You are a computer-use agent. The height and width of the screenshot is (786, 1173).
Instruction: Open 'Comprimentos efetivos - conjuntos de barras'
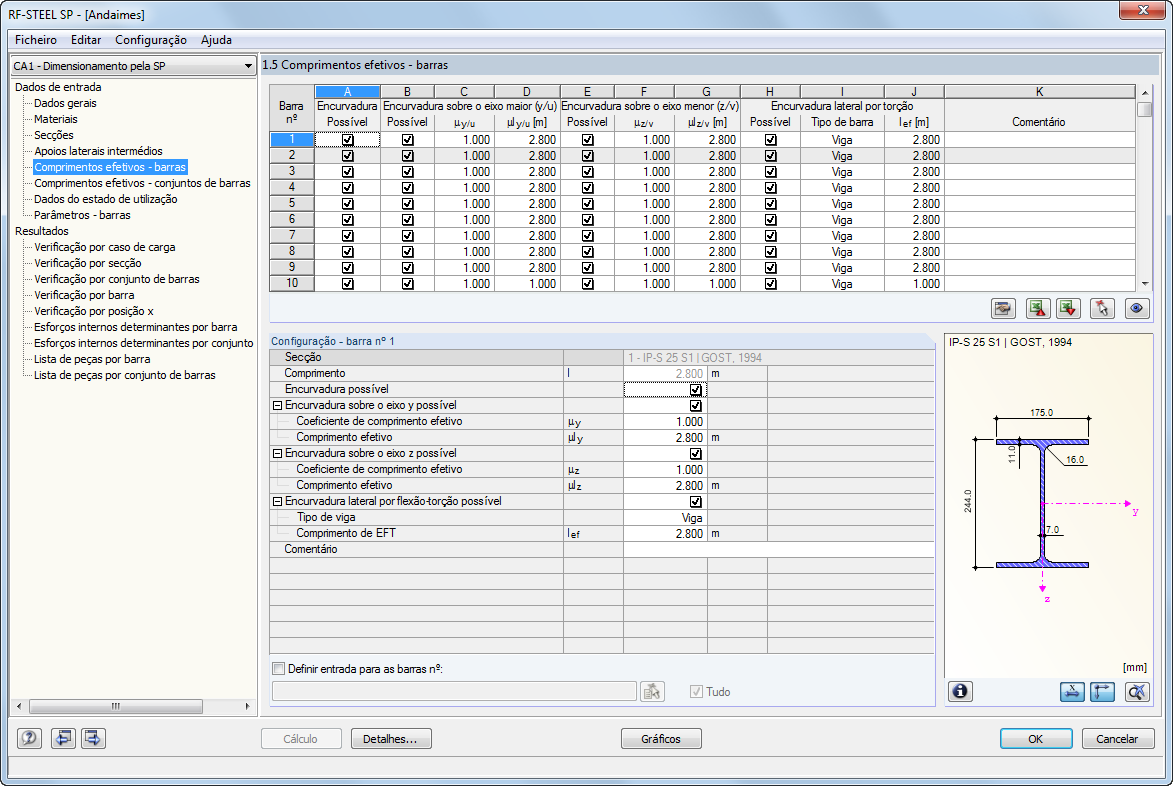pyautogui.click(x=142, y=183)
